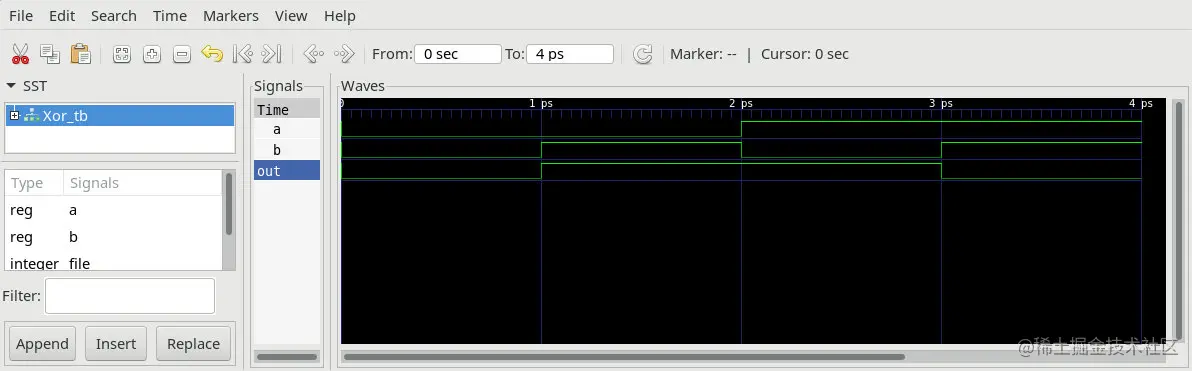
Task: Open the Edit menu
Action: click(x=62, y=15)
